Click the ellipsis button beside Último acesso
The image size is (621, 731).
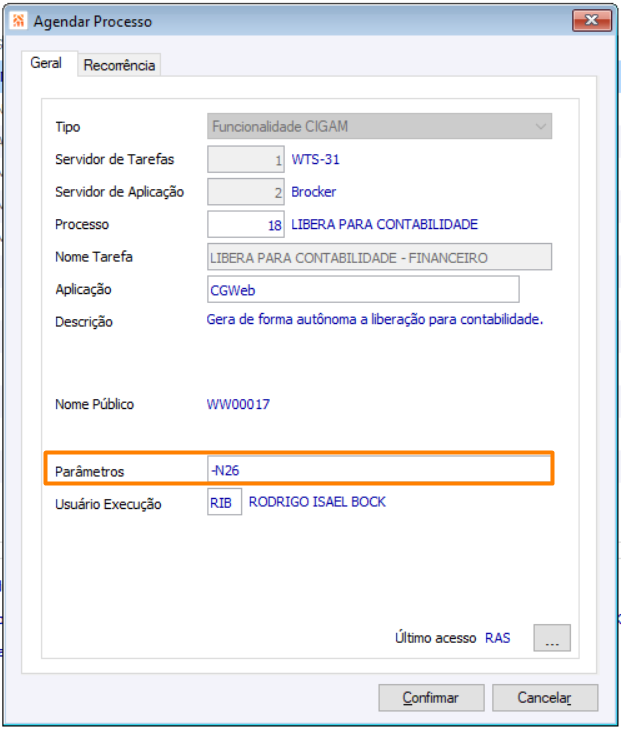pyautogui.click(x=552, y=638)
